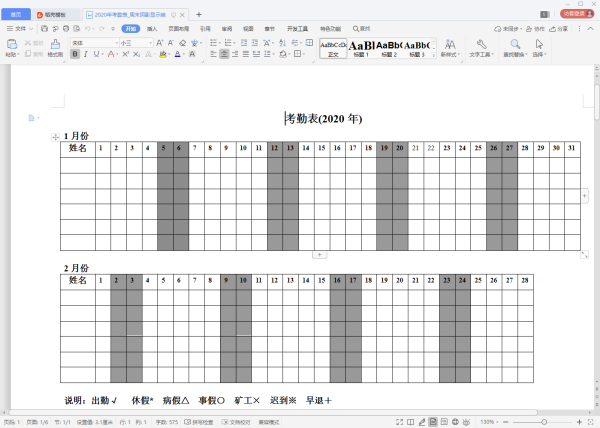Switch to the 插入 ribbon tab

click(x=152, y=29)
